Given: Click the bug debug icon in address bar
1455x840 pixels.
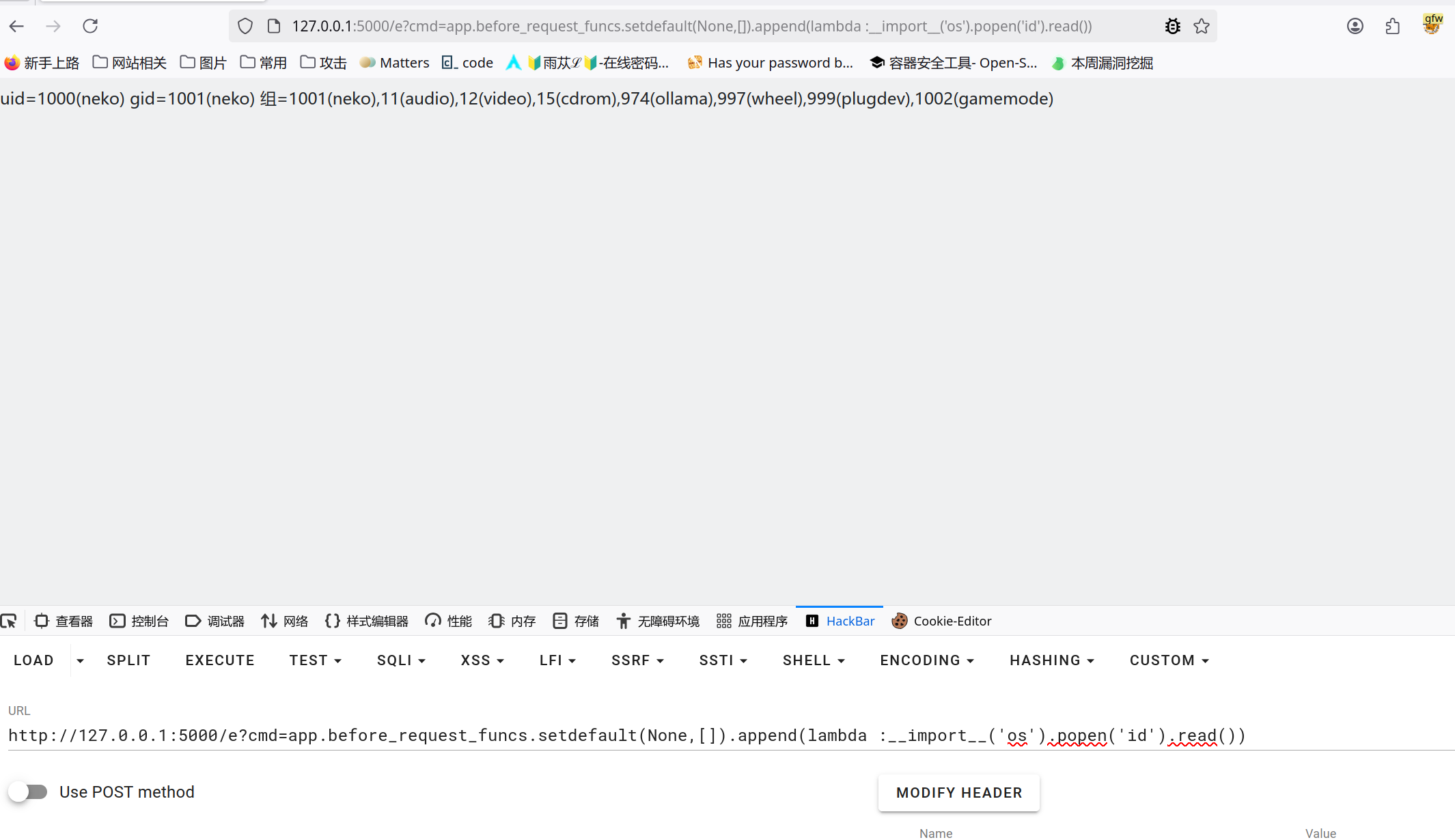Looking at the screenshot, I should point(1173,26).
